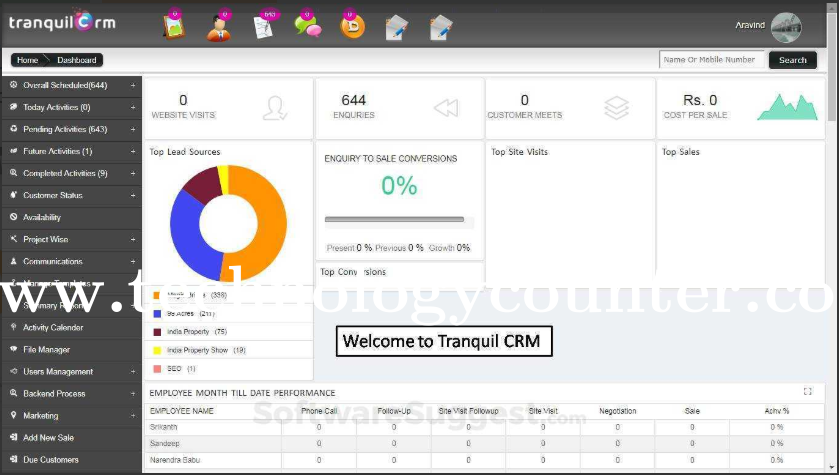Image resolution: width=839 pixels, height=475 pixels.
Task: Open the picture frame icon in top toolbar
Action: point(174,26)
